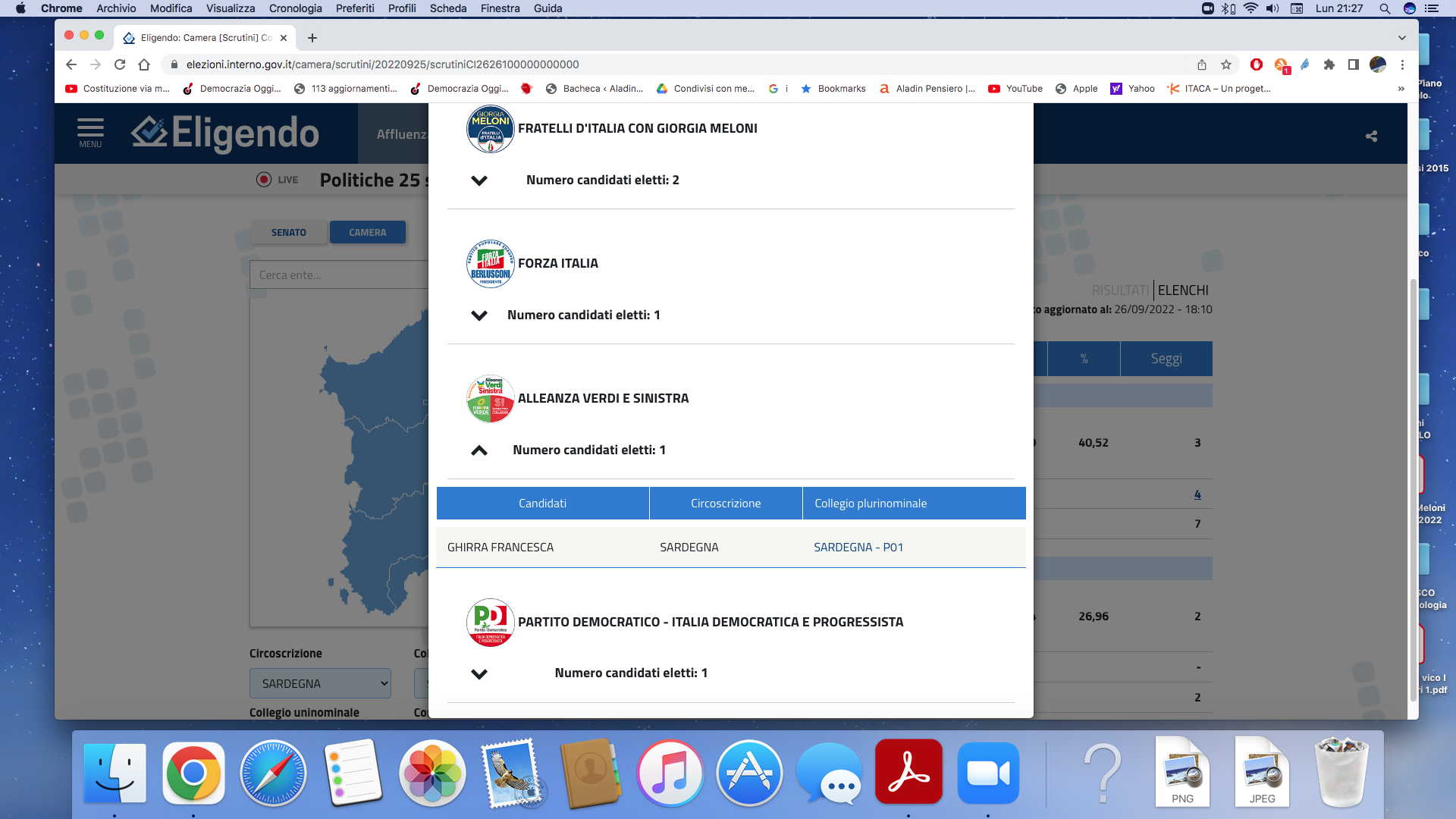Image resolution: width=1456 pixels, height=819 pixels.
Task: Expand Forza Italia elected candidates
Action: coord(479,315)
